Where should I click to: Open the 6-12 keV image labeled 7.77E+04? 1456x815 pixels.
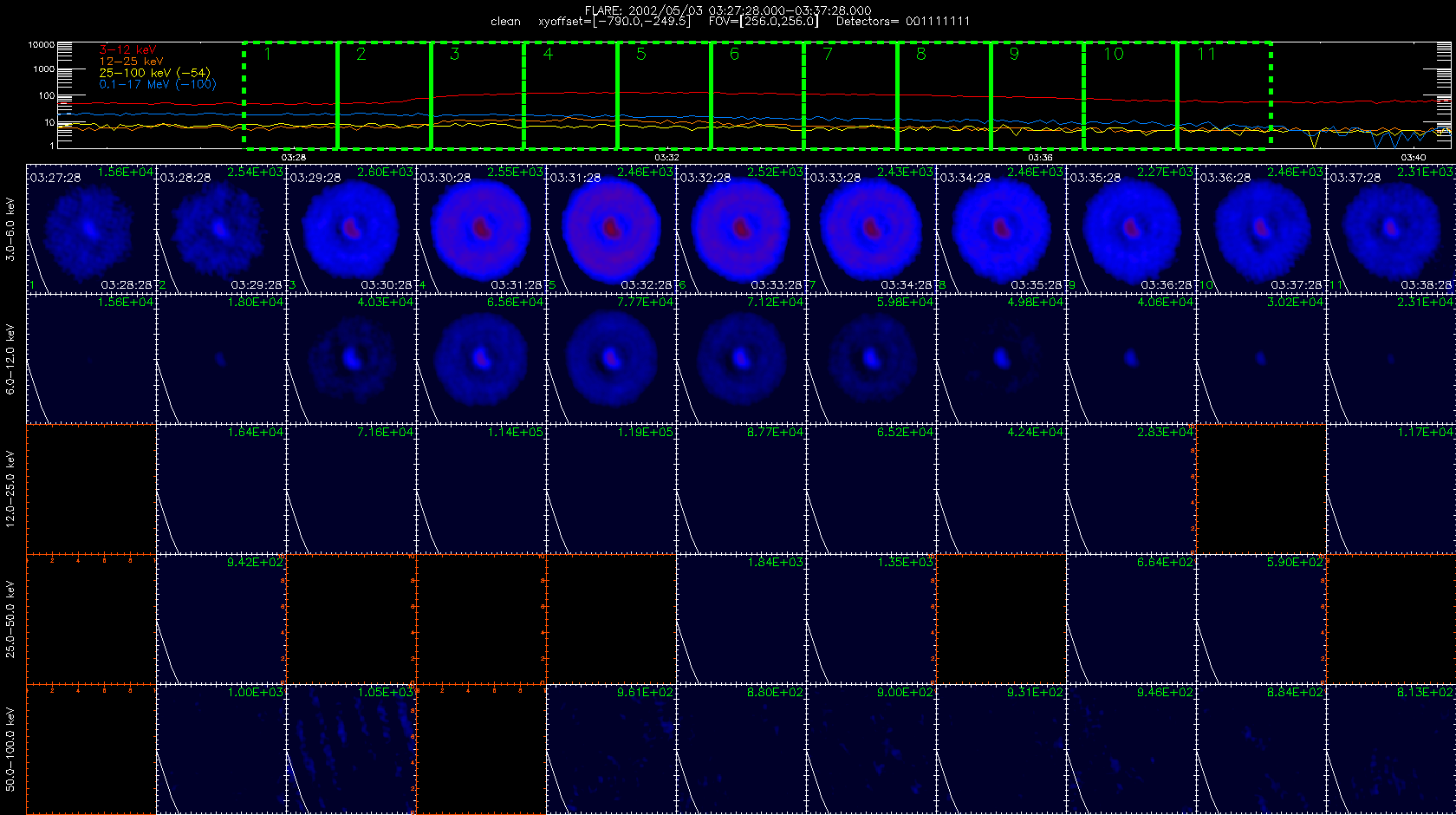pos(612,359)
